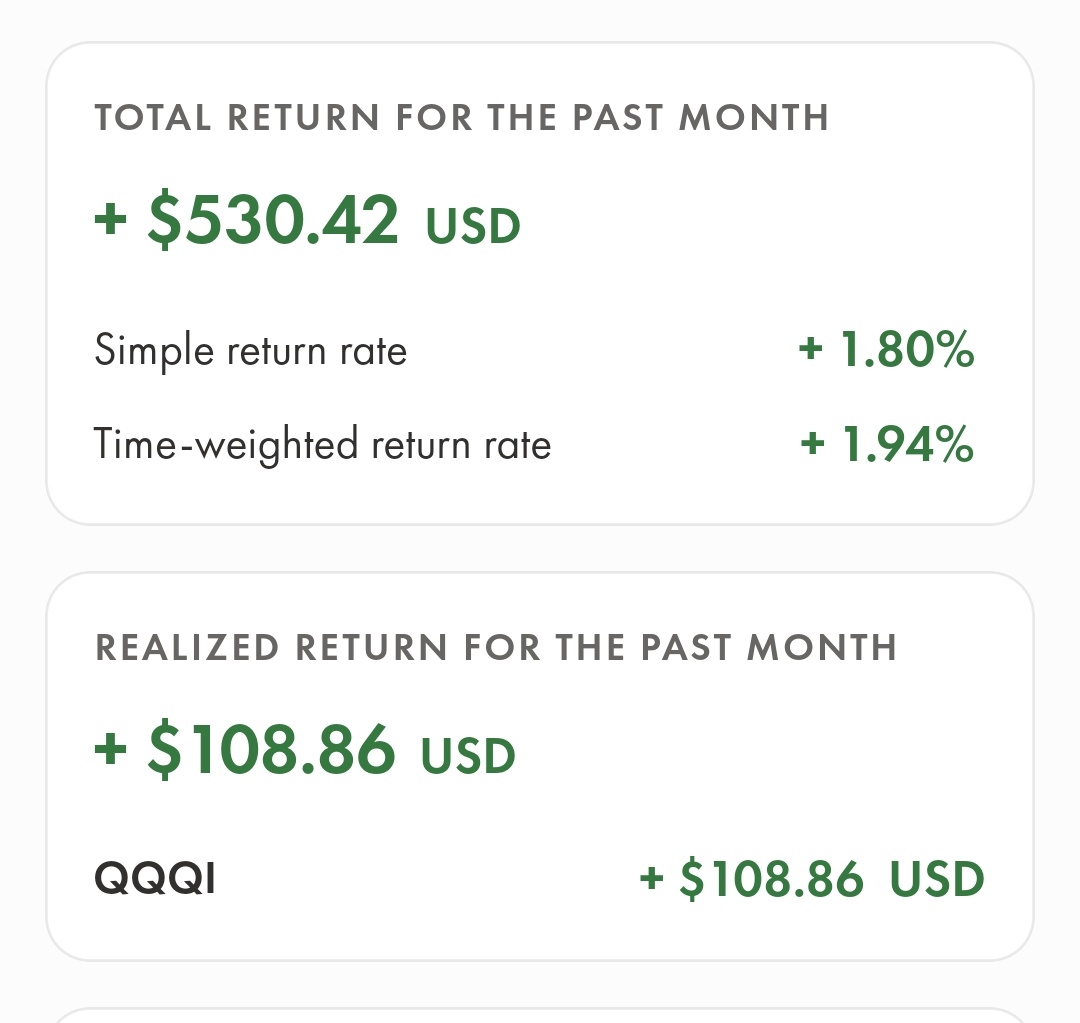Tap the $108.86 amount in the QQQI row
Image resolution: width=1080 pixels, height=1023 pixels.
[771, 880]
